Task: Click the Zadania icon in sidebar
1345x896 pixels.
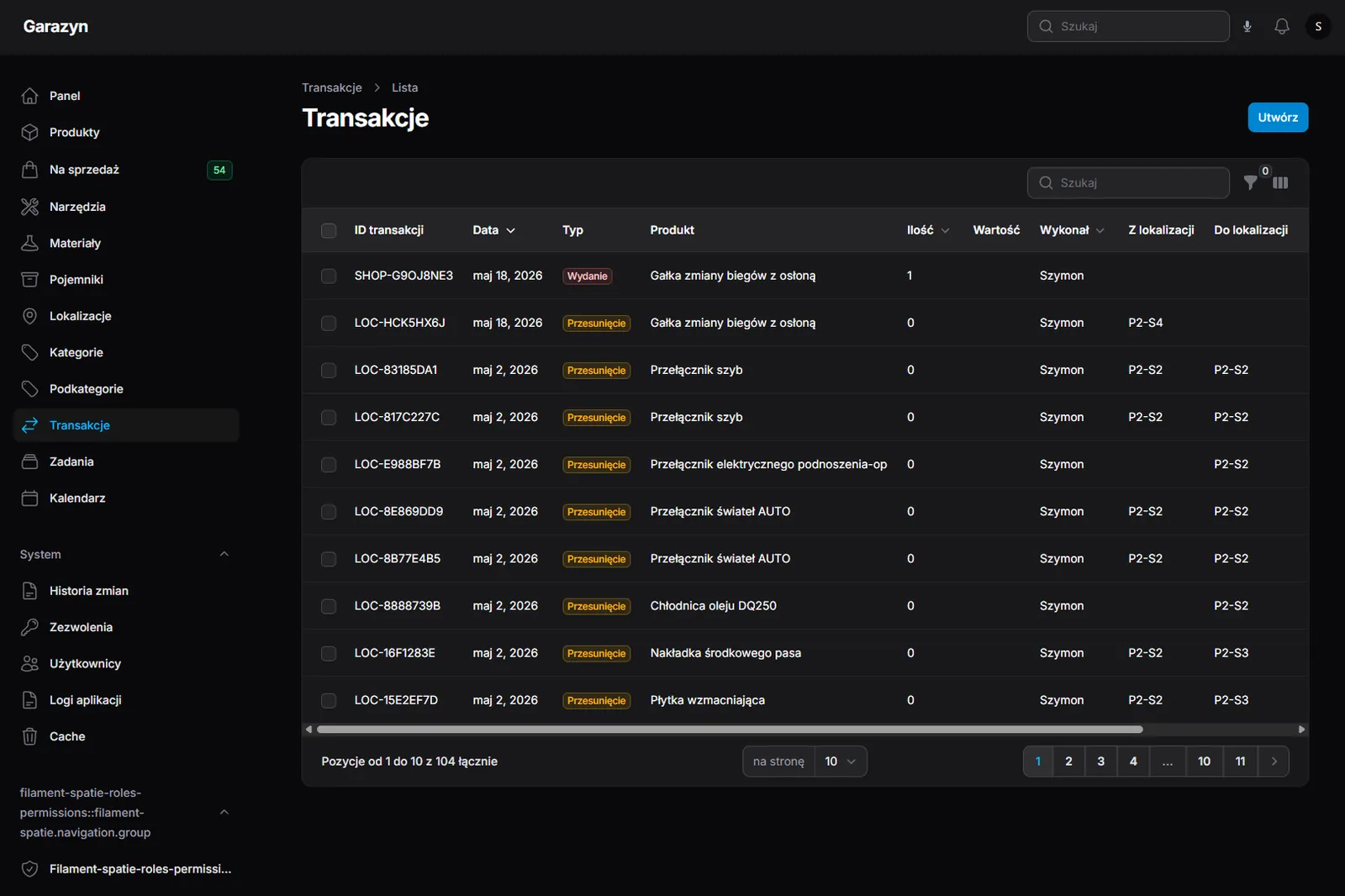Action: 29,461
